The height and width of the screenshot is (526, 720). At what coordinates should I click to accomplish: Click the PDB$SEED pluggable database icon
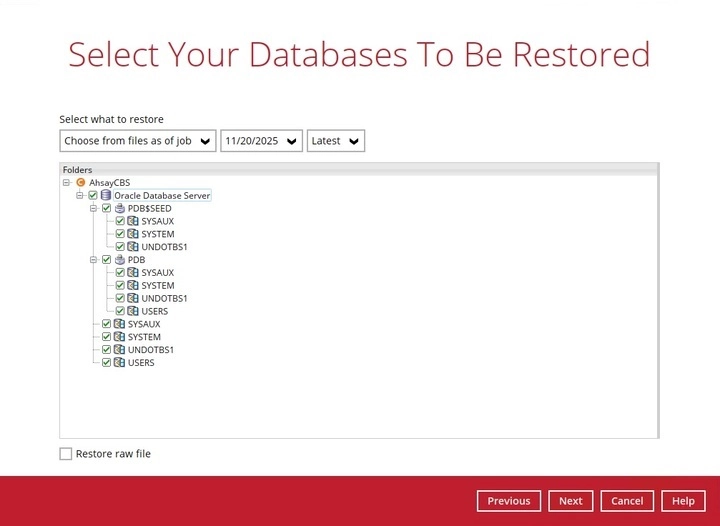click(x=120, y=209)
